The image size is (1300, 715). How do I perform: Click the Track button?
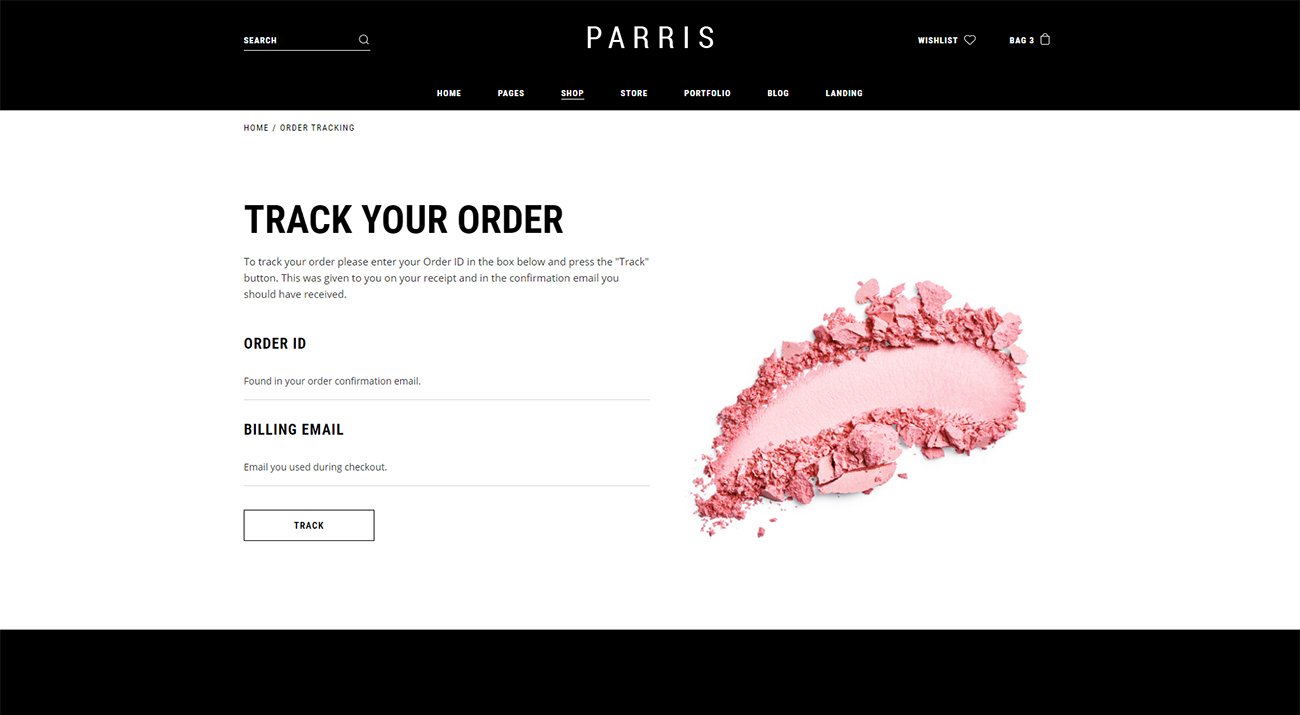pos(309,525)
